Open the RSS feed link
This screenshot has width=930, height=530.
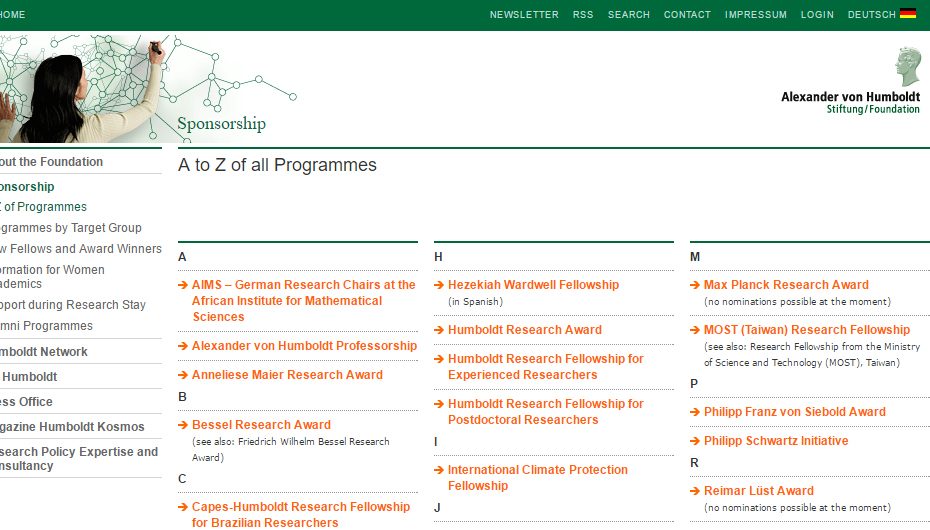point(583,14)
